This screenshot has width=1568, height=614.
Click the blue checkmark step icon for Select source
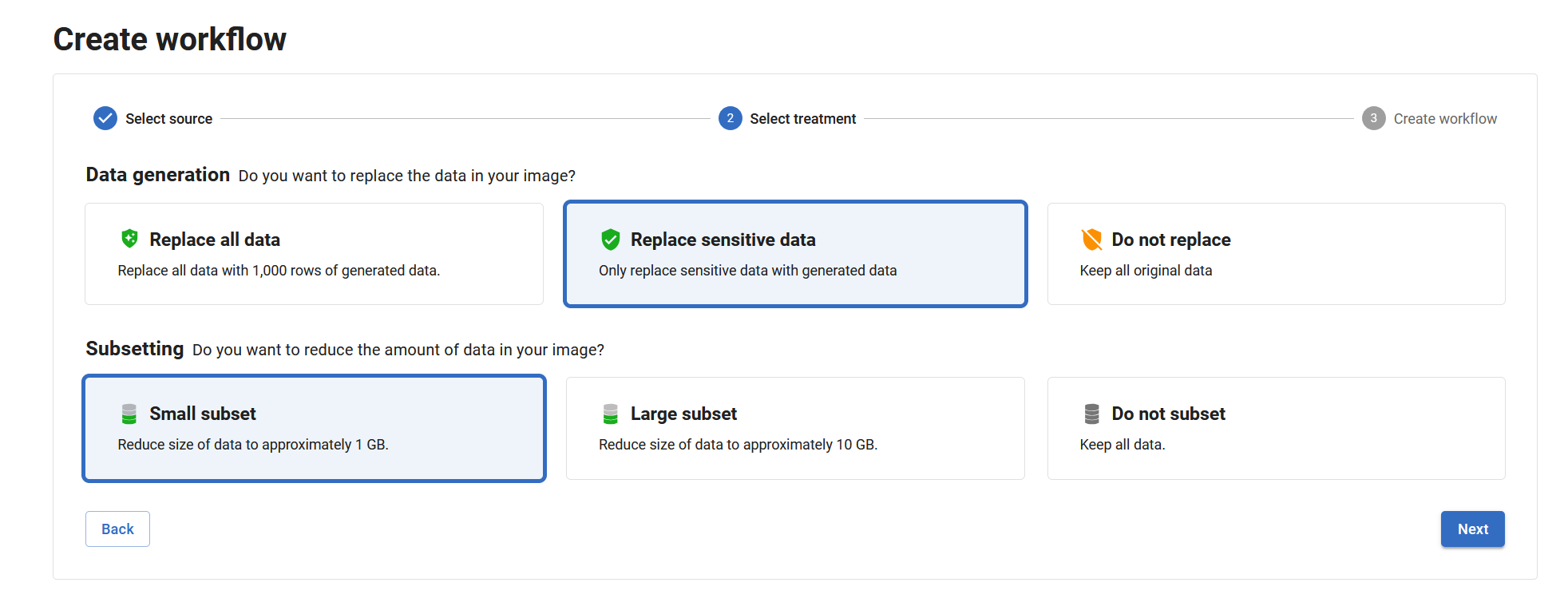pos(105,118)
